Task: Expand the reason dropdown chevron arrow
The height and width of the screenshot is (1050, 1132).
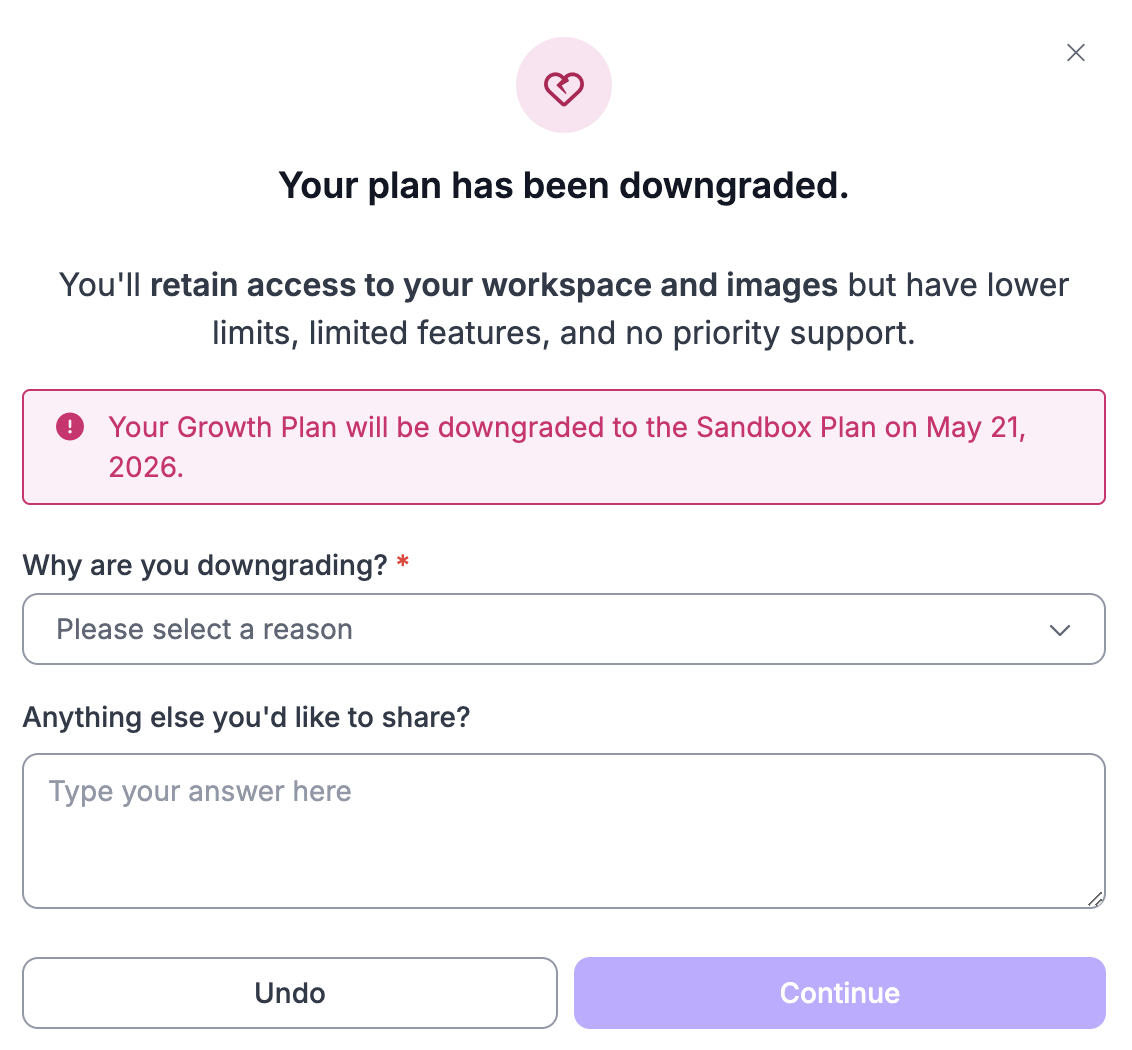Action: 1059,630
